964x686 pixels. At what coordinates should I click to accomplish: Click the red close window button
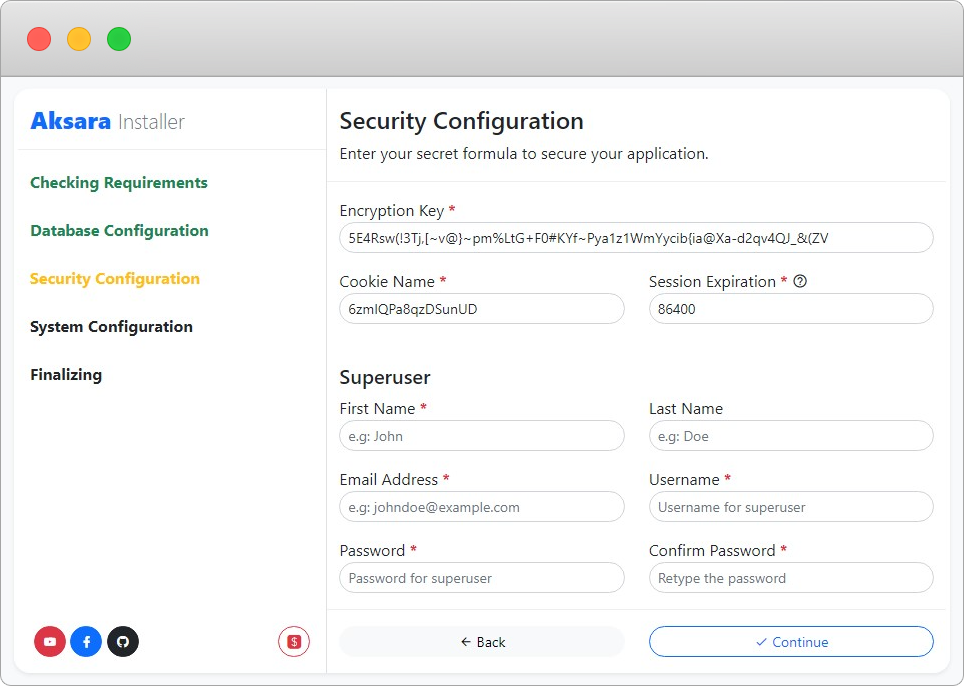[x=39, y=39]
